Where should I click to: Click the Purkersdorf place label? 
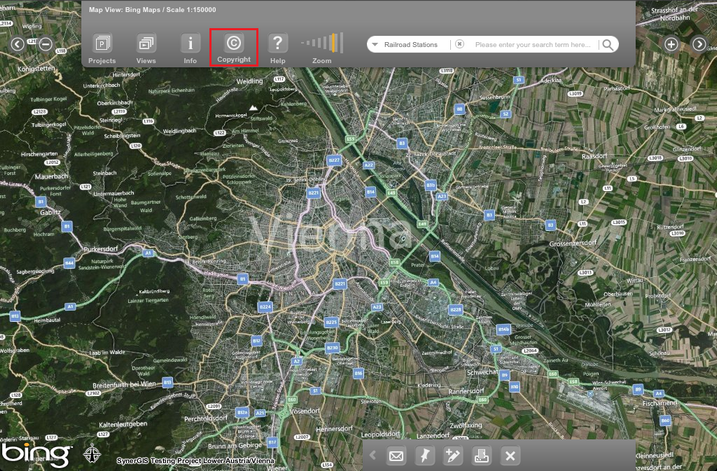pos(101,249)
